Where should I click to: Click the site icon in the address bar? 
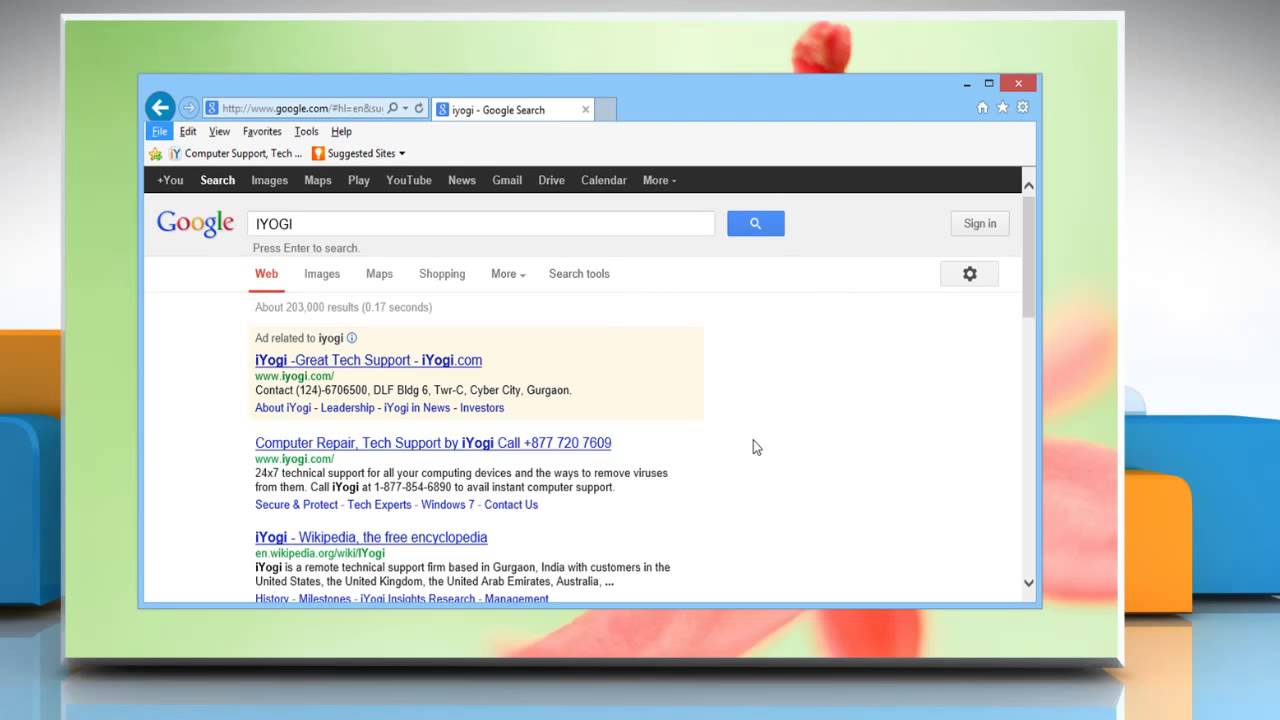[212, 108]
